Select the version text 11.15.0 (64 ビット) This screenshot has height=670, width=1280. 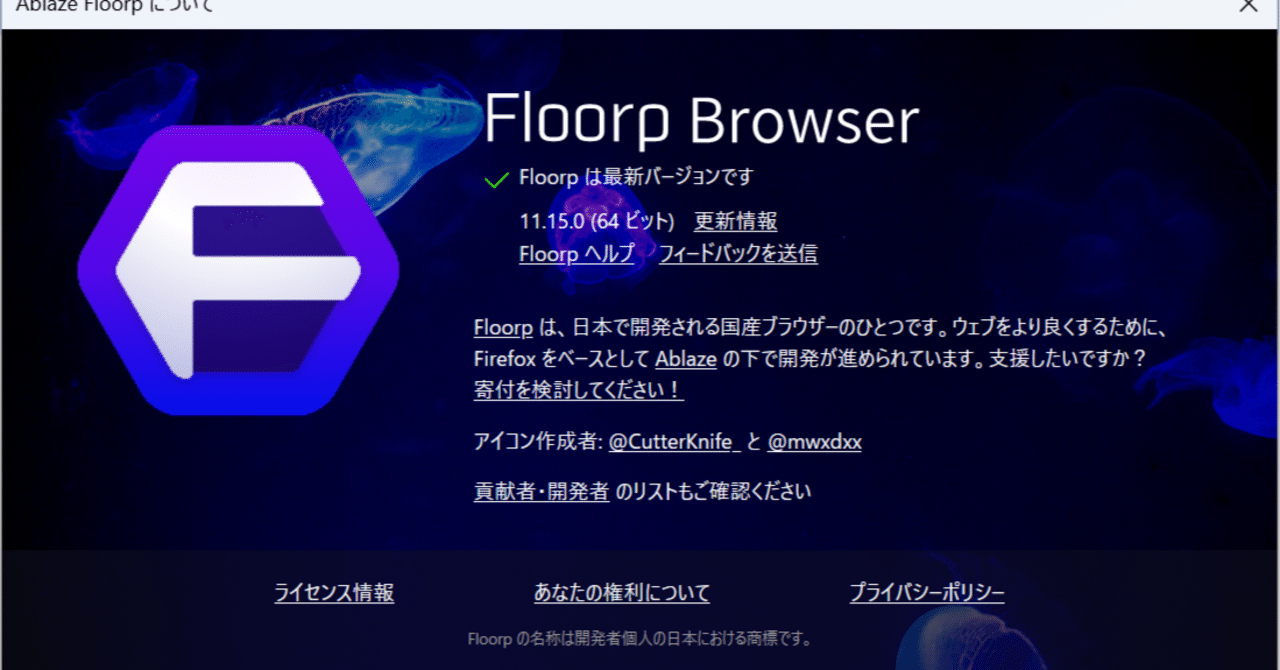598,221
